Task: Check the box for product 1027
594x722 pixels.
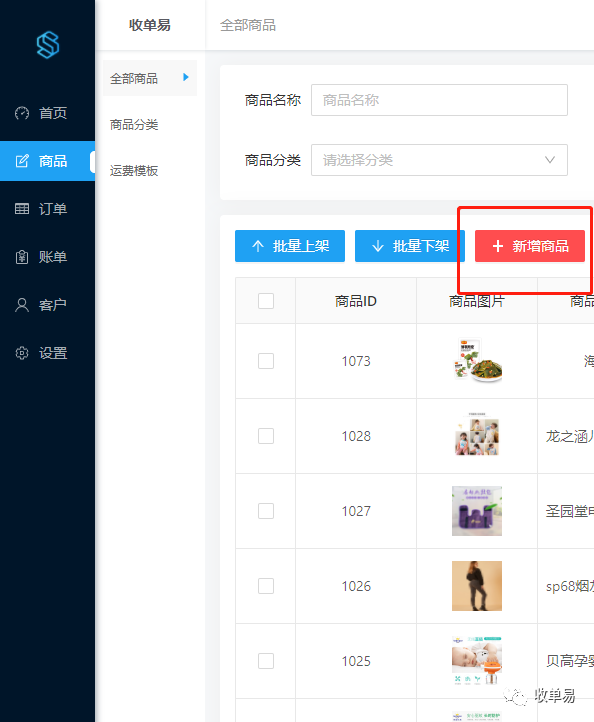Action: point(266,511)
